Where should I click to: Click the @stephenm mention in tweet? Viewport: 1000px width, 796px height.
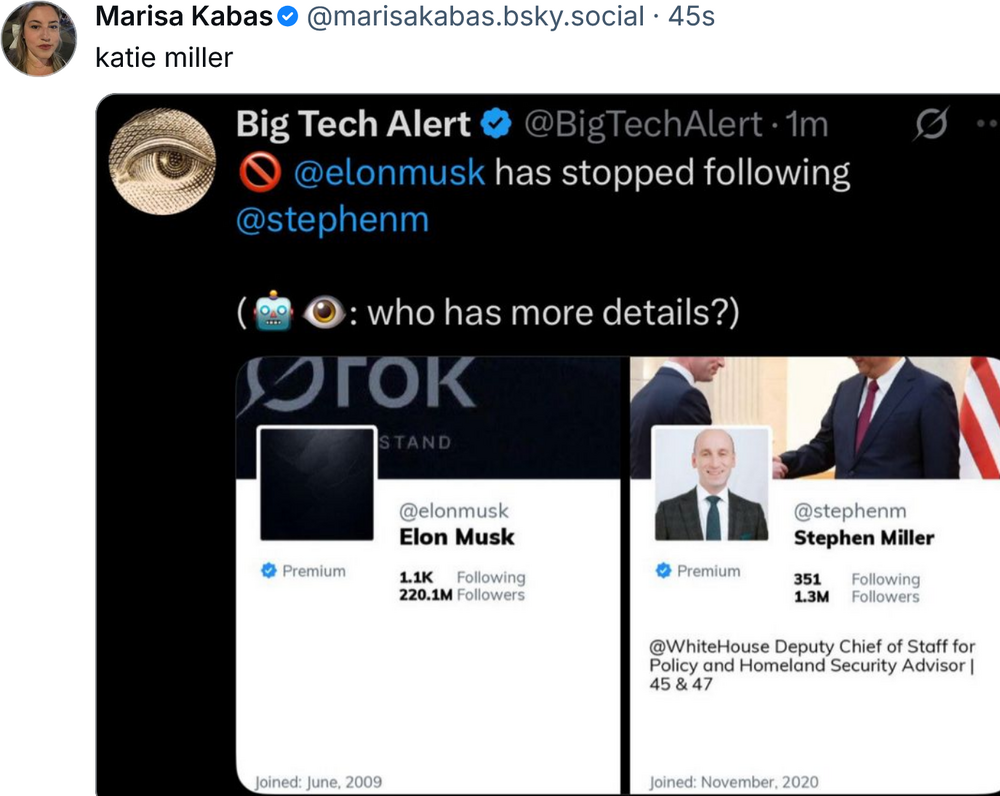(332, 219)
